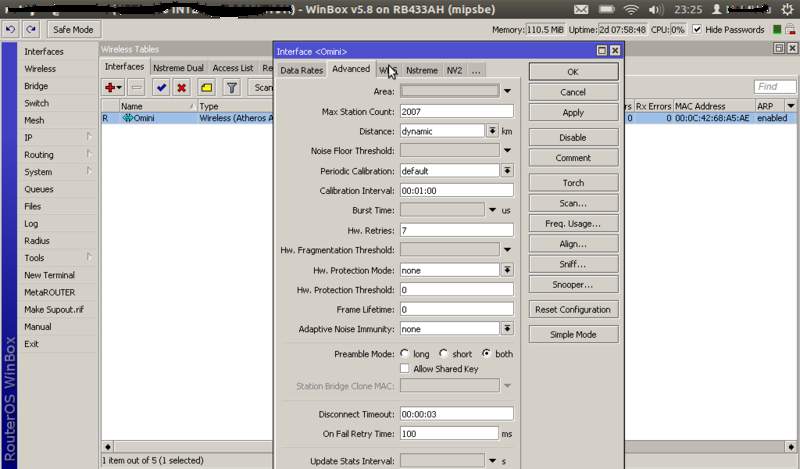The height and width of the screenshot is (469, 800).
Task: Open the Freq. Usage... tool
Action: (x=573, y=224)
